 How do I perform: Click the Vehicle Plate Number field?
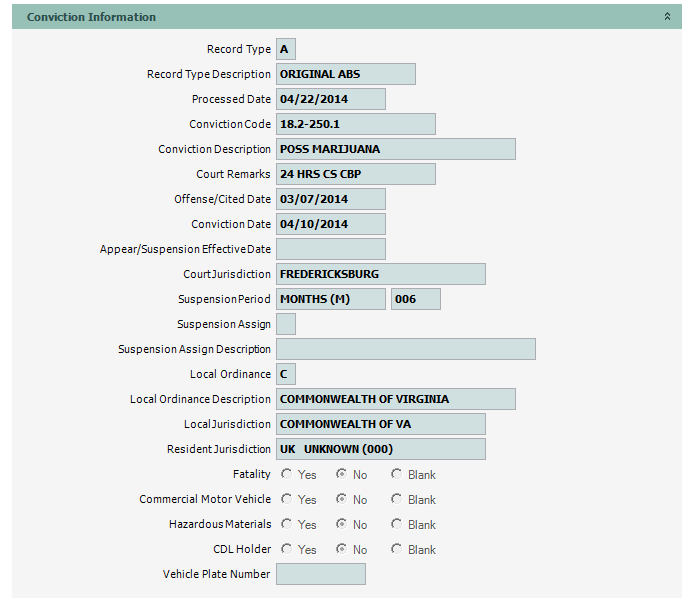click(x=320, y=574)
